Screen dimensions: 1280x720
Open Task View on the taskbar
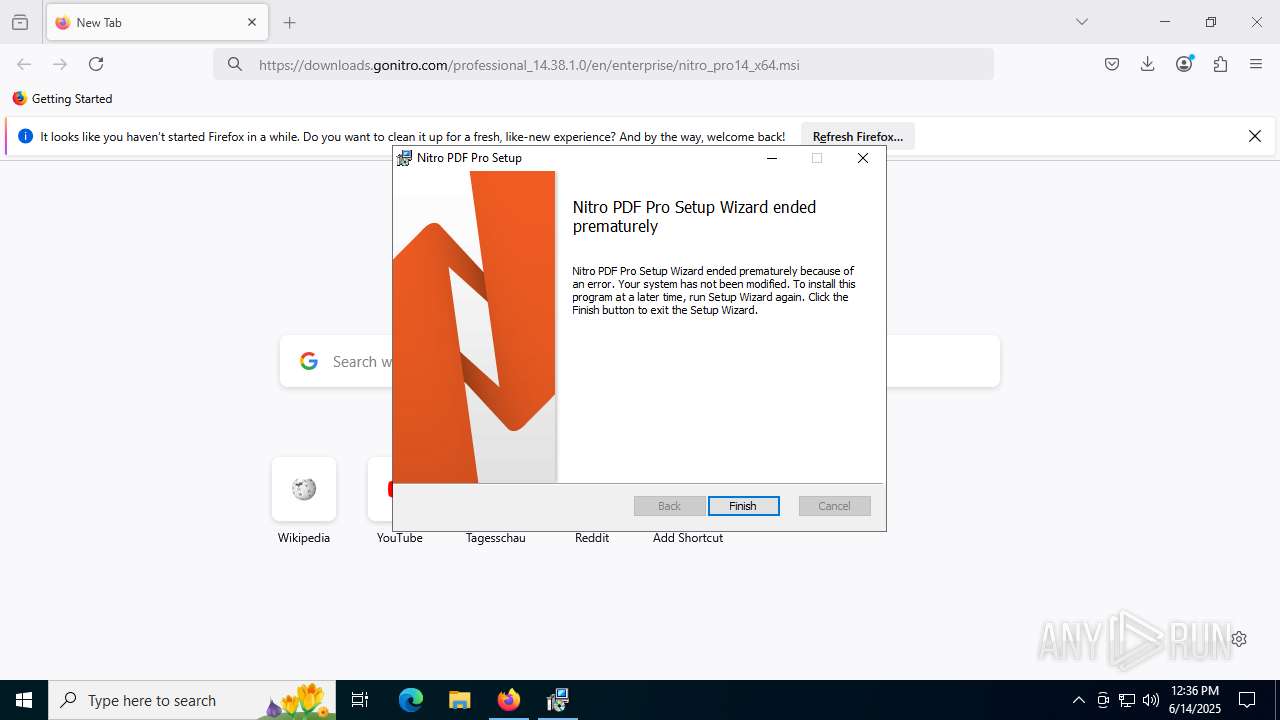(x=360, y=700)
